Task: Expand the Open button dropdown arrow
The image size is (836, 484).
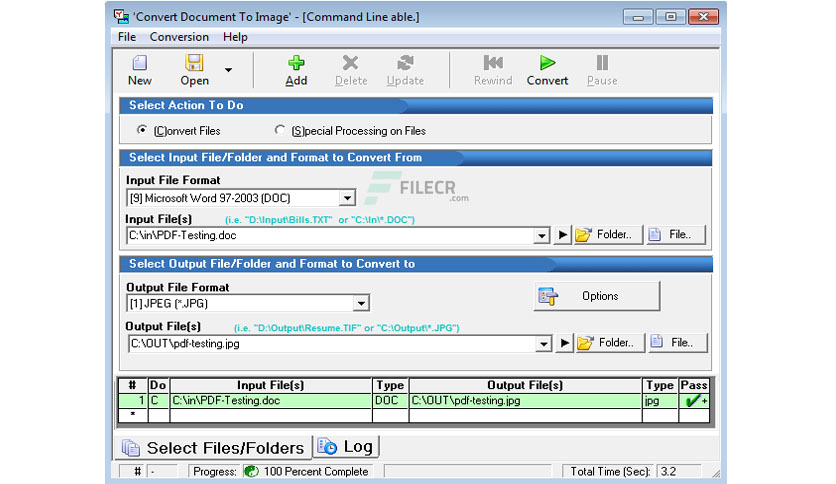Action: [x=228, y=70]
